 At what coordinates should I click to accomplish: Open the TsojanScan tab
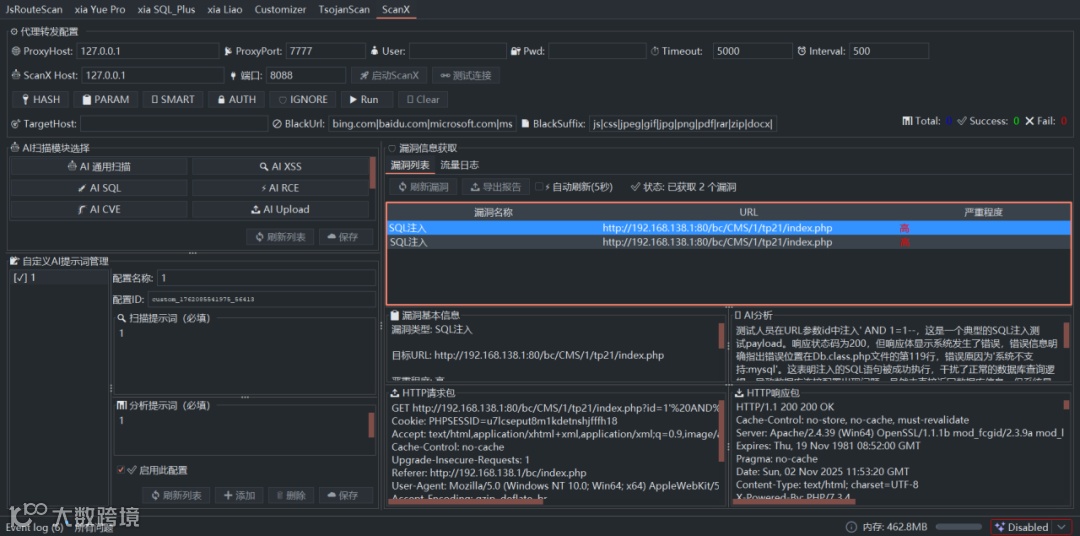coord(344,10)
